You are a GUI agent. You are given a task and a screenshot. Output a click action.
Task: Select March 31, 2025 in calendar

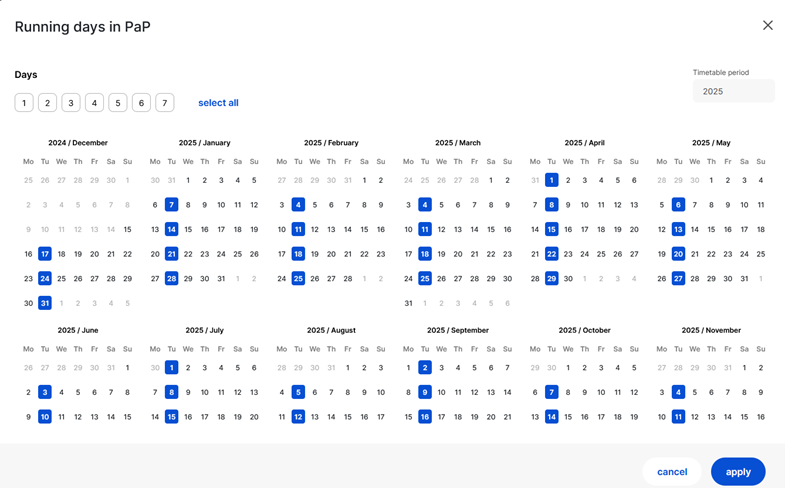click(408, 303)
